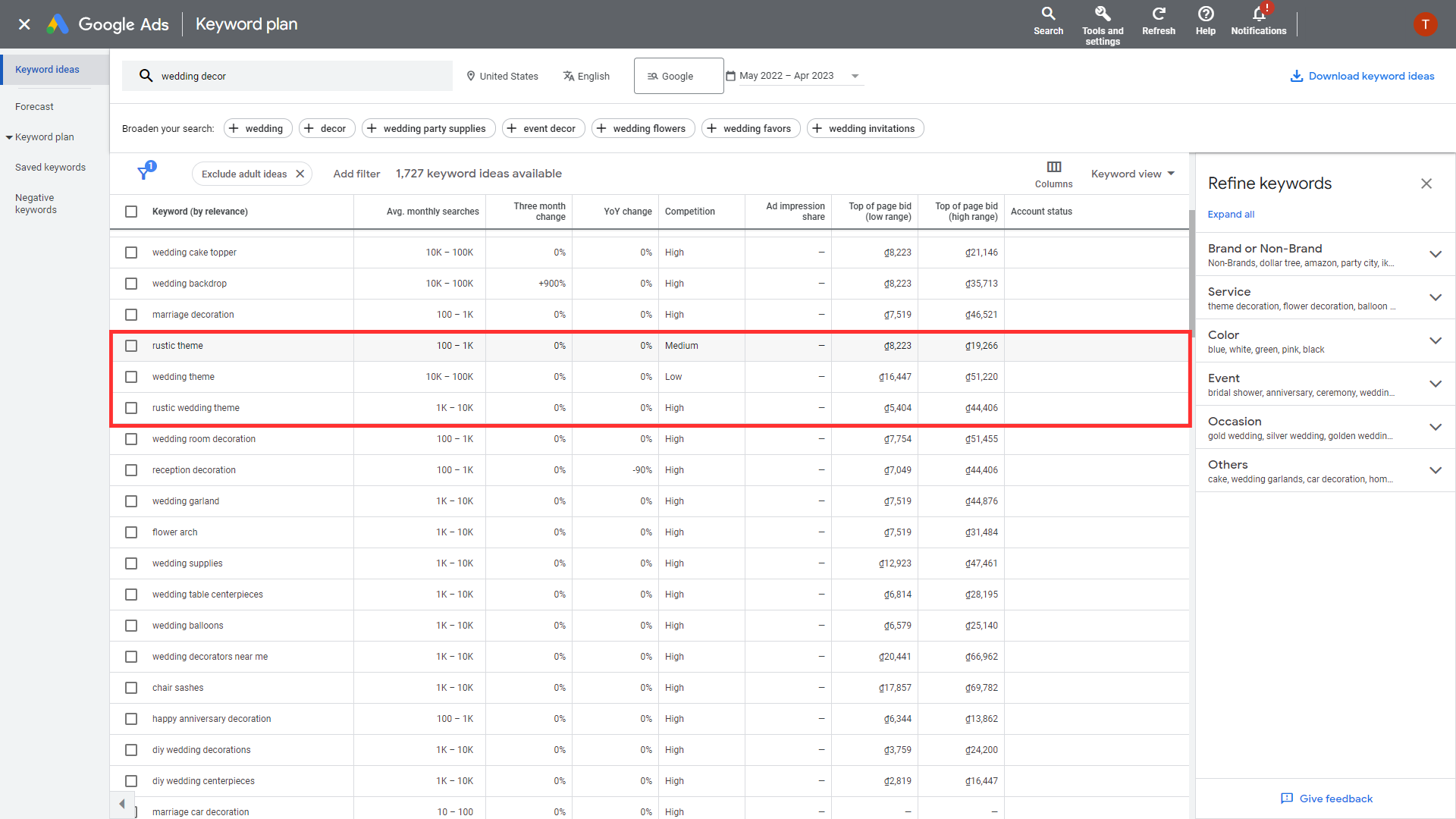
Task: Open Saved keywords in the sidebar
Action: 50,168
